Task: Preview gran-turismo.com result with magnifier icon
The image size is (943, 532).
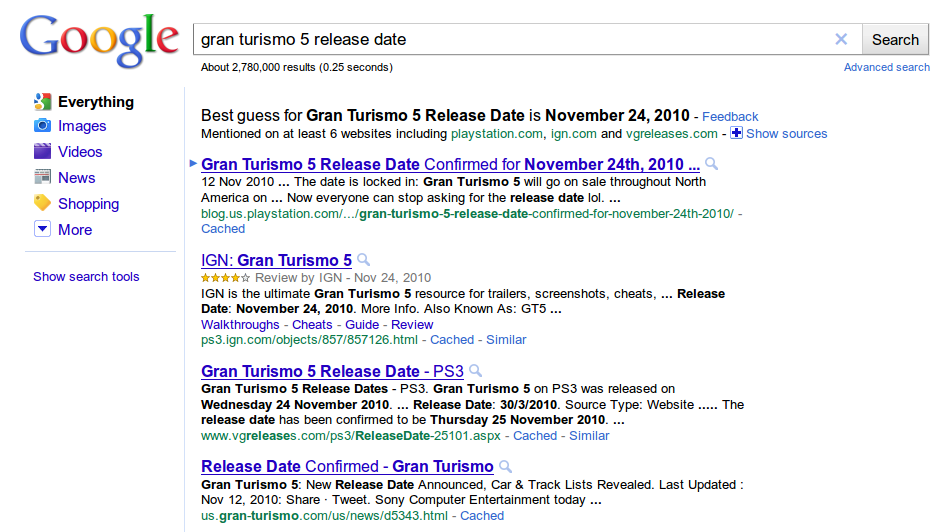Action: 506,466
